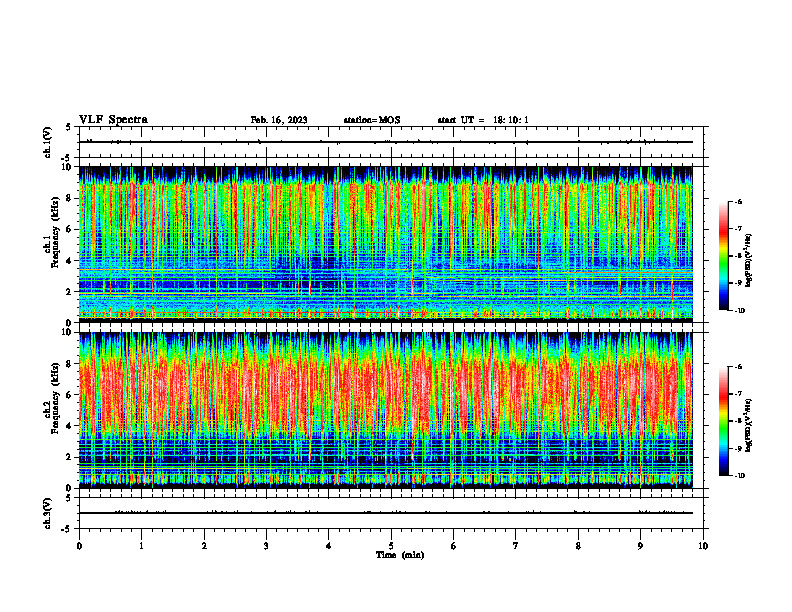The image size is (792, 612).
Task: Click the time axis tick label "1"
Action: (141, 546)
